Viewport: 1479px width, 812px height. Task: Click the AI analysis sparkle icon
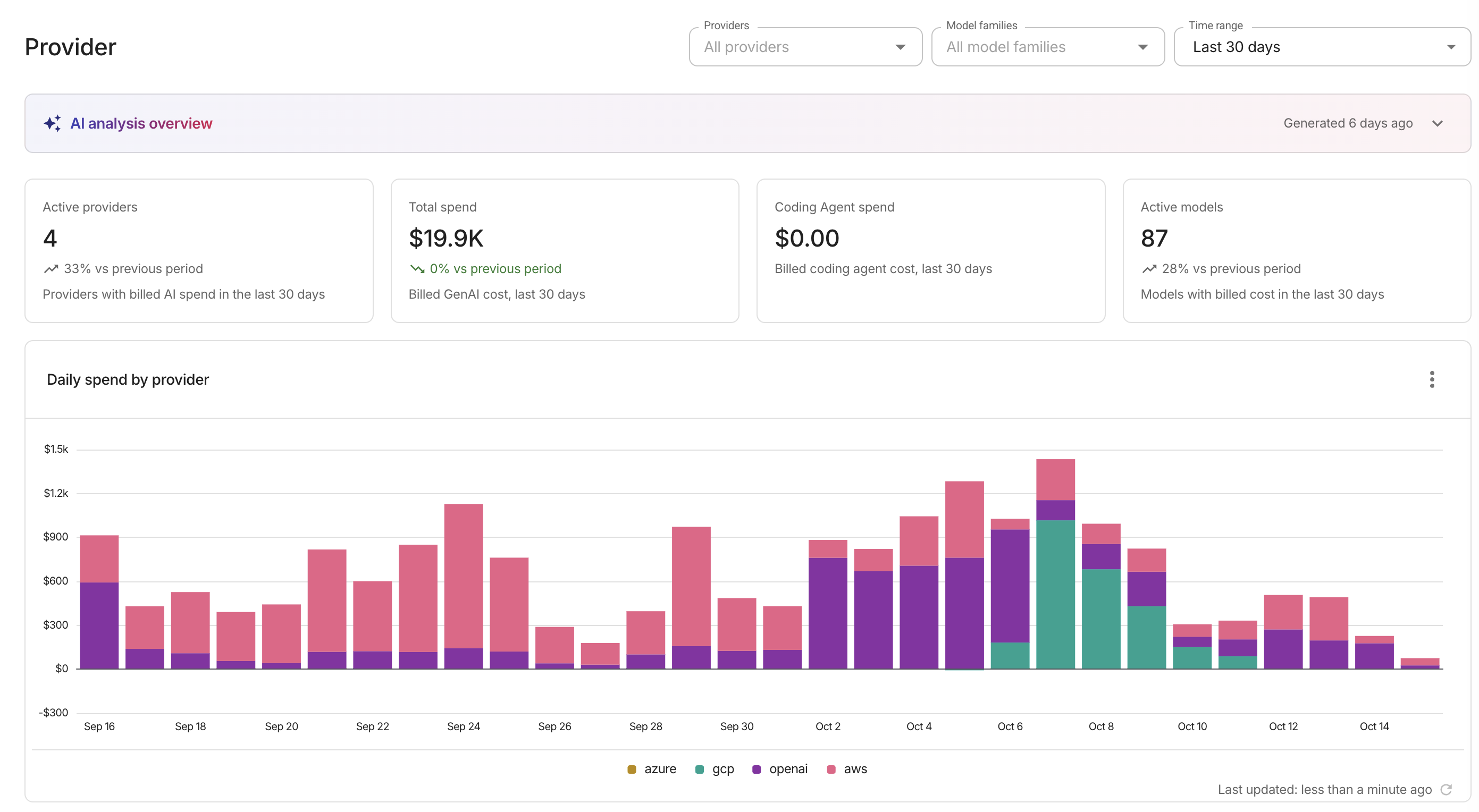pyautogui.click(x=52, y=123)
